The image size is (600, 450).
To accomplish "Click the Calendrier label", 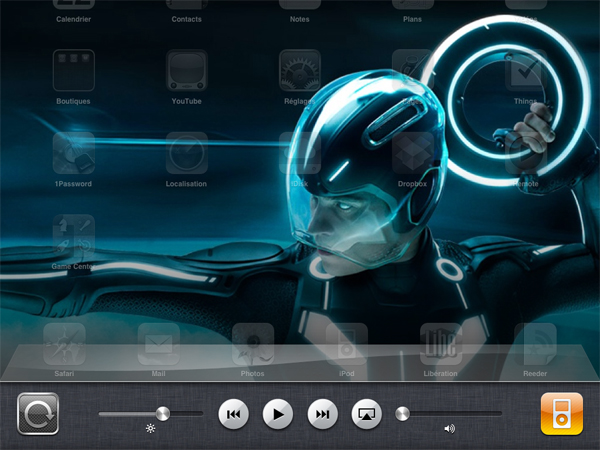I will point(73,19).
